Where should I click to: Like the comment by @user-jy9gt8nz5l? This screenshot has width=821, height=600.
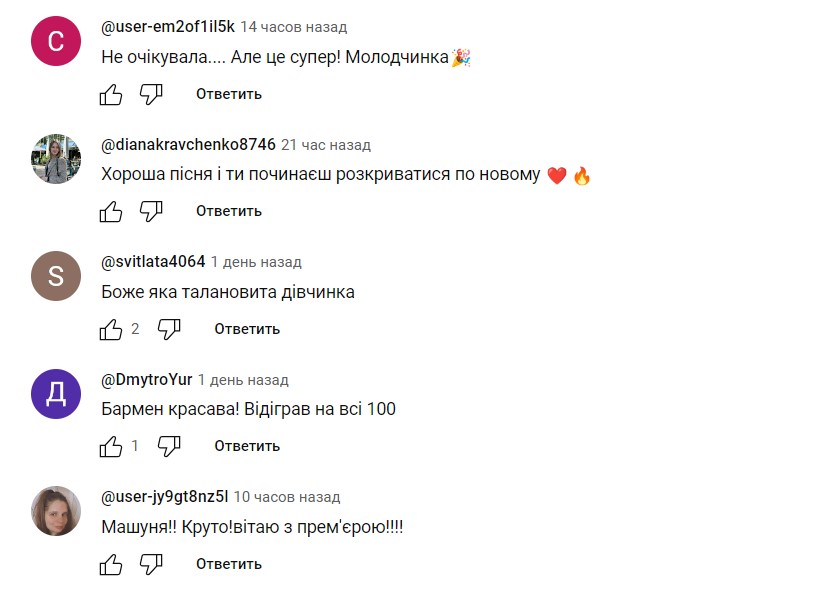[111, 564]
